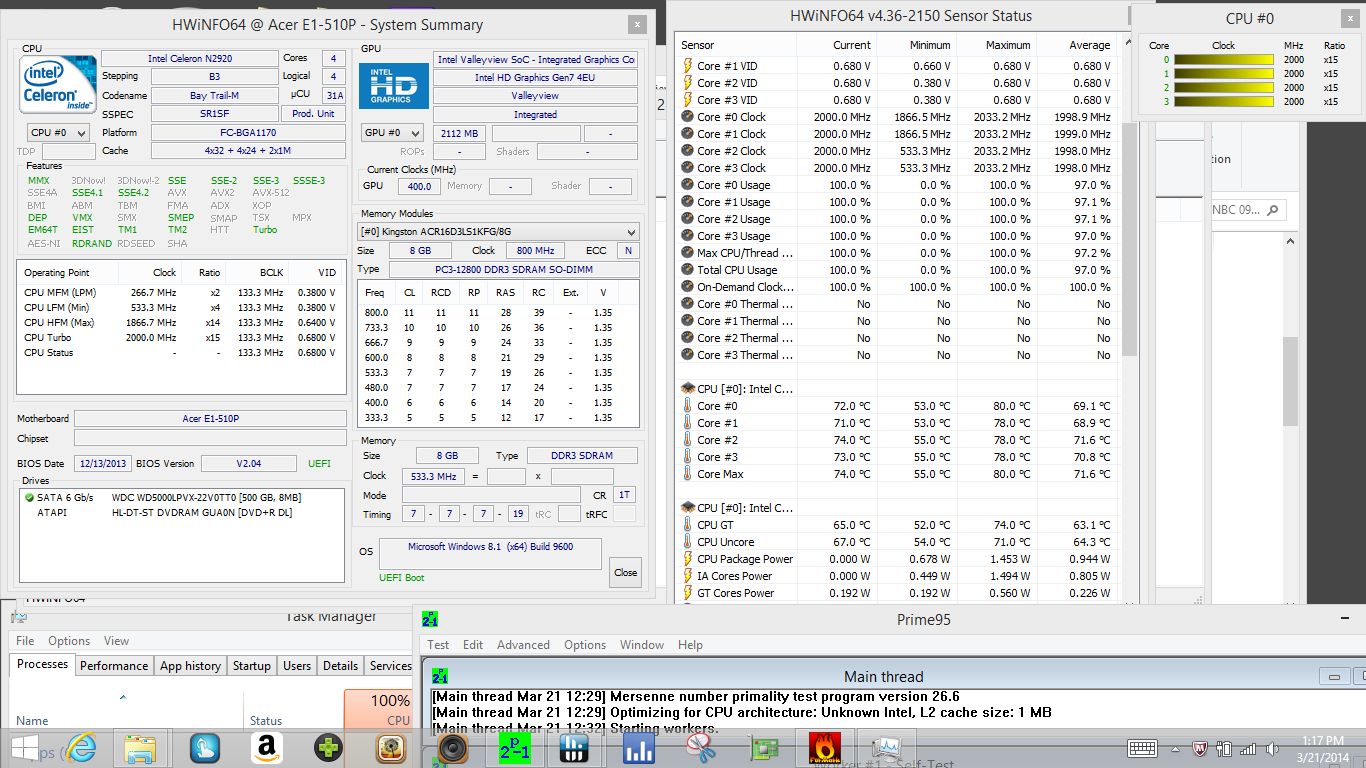Click the Prime95 title bar icon
1366x768 pixels.
click(x=430, y=619)
